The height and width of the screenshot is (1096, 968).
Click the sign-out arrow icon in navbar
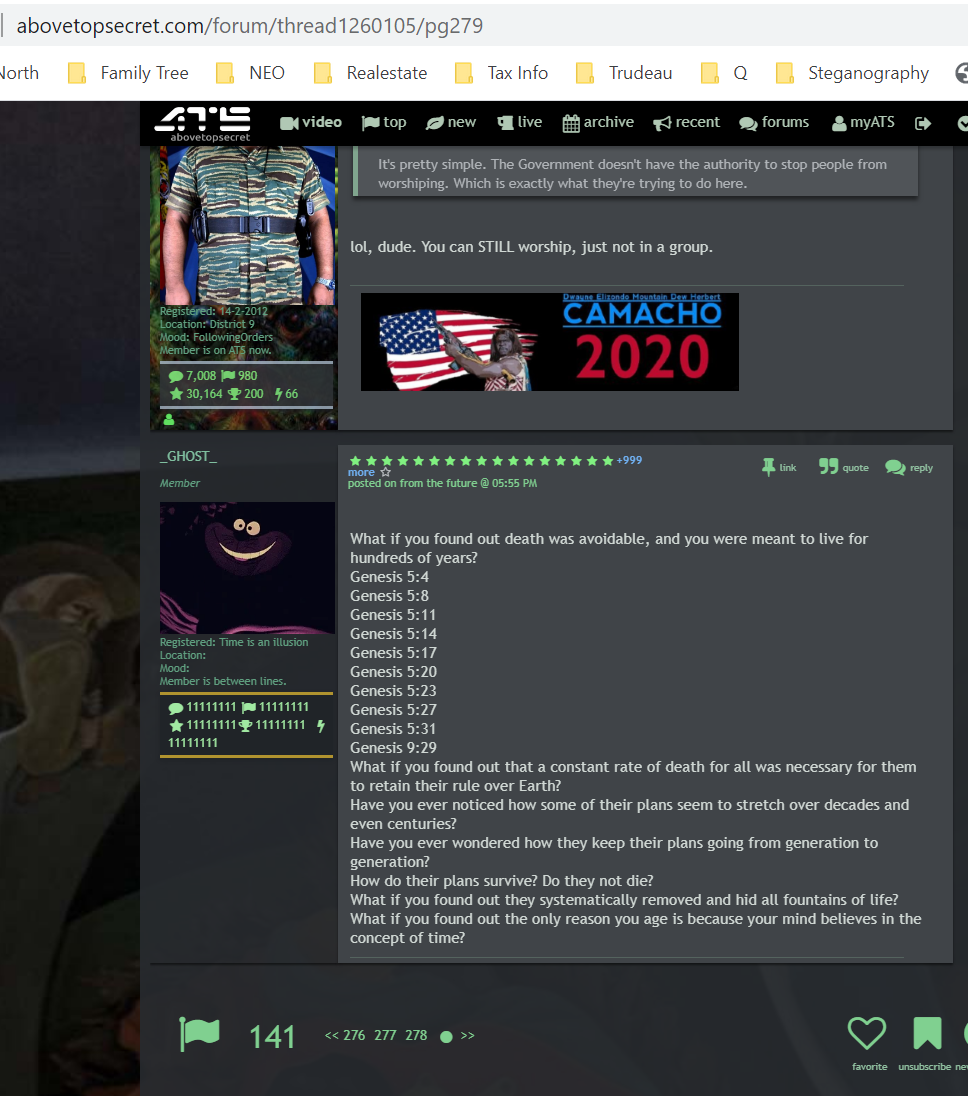click(923, 124)
